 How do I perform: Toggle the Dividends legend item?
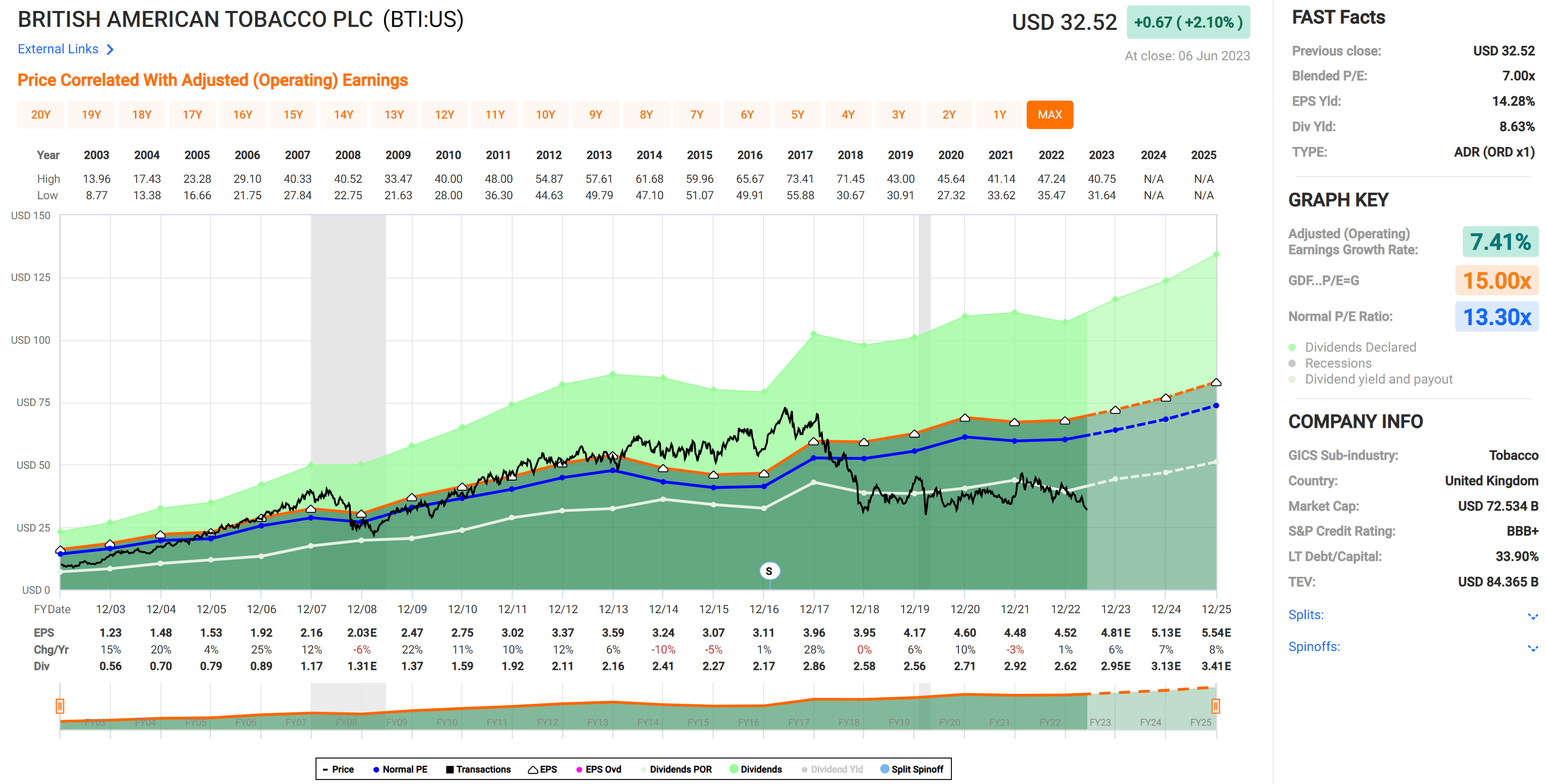pyautogui.click(x=755, y=769)
